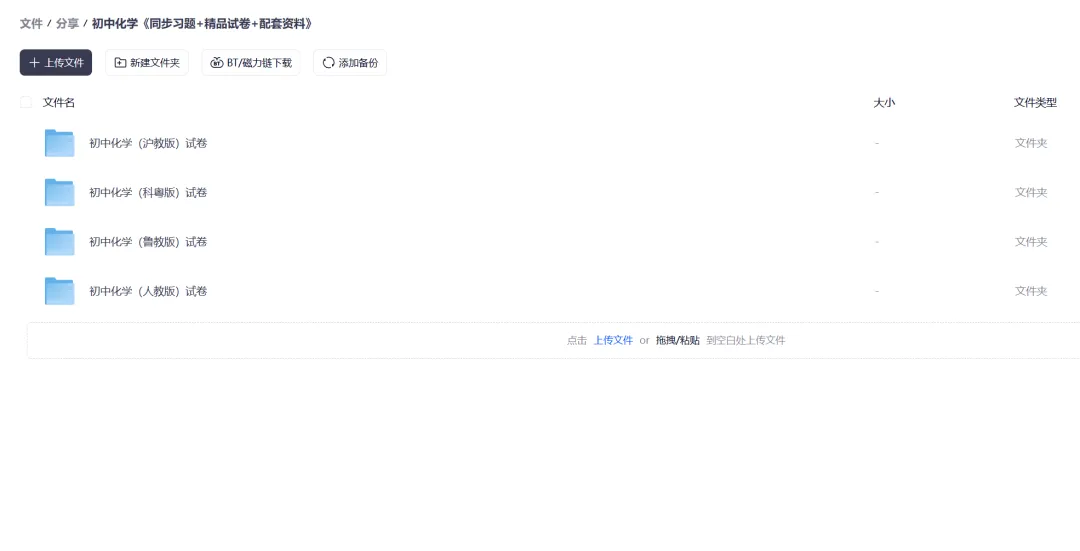Screen dimensions: 1080x551
Task: Click the BT/磁力链下载 robot icon
Action: (x=216, y=63)
